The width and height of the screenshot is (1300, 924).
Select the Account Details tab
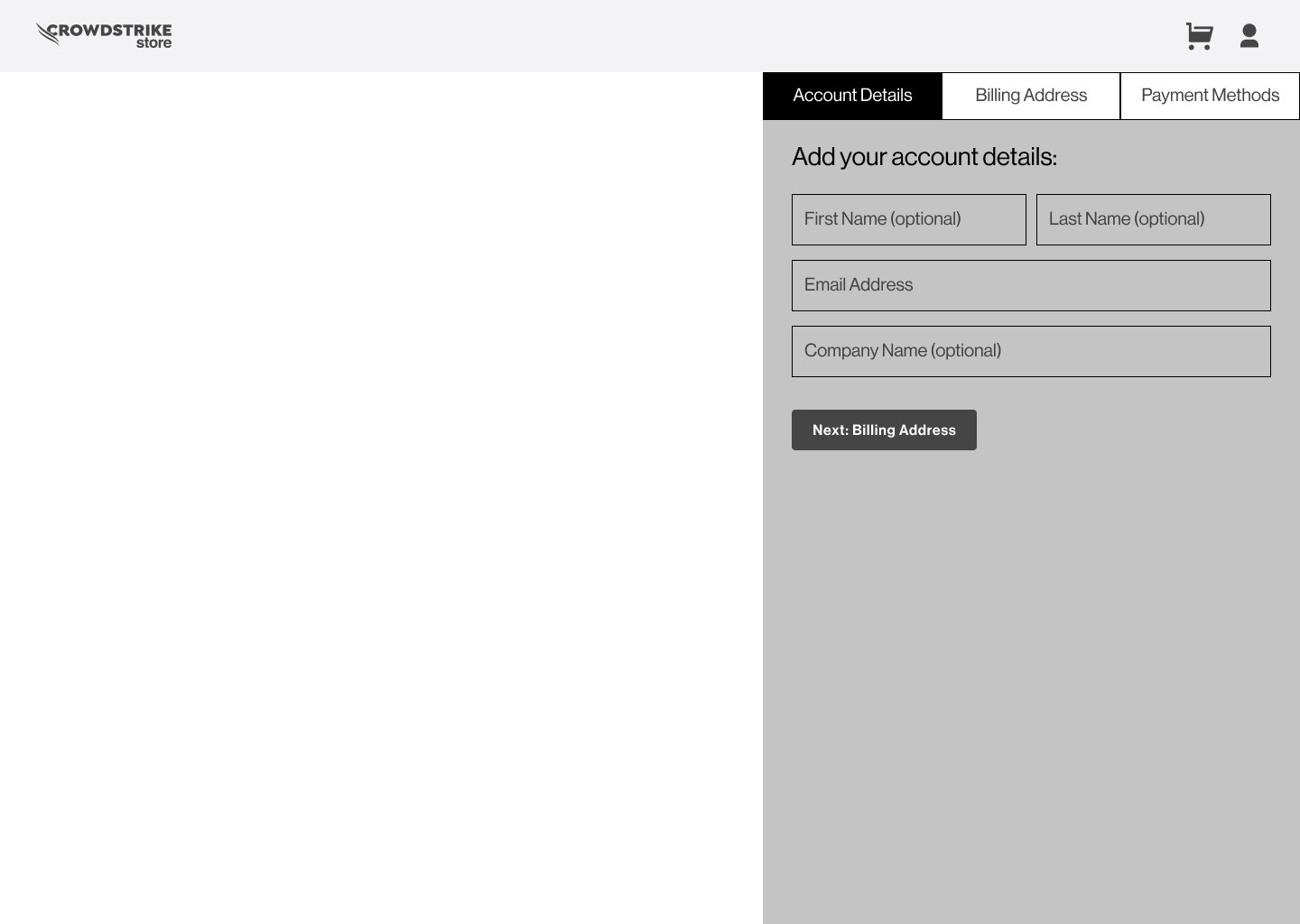(852, 96)
